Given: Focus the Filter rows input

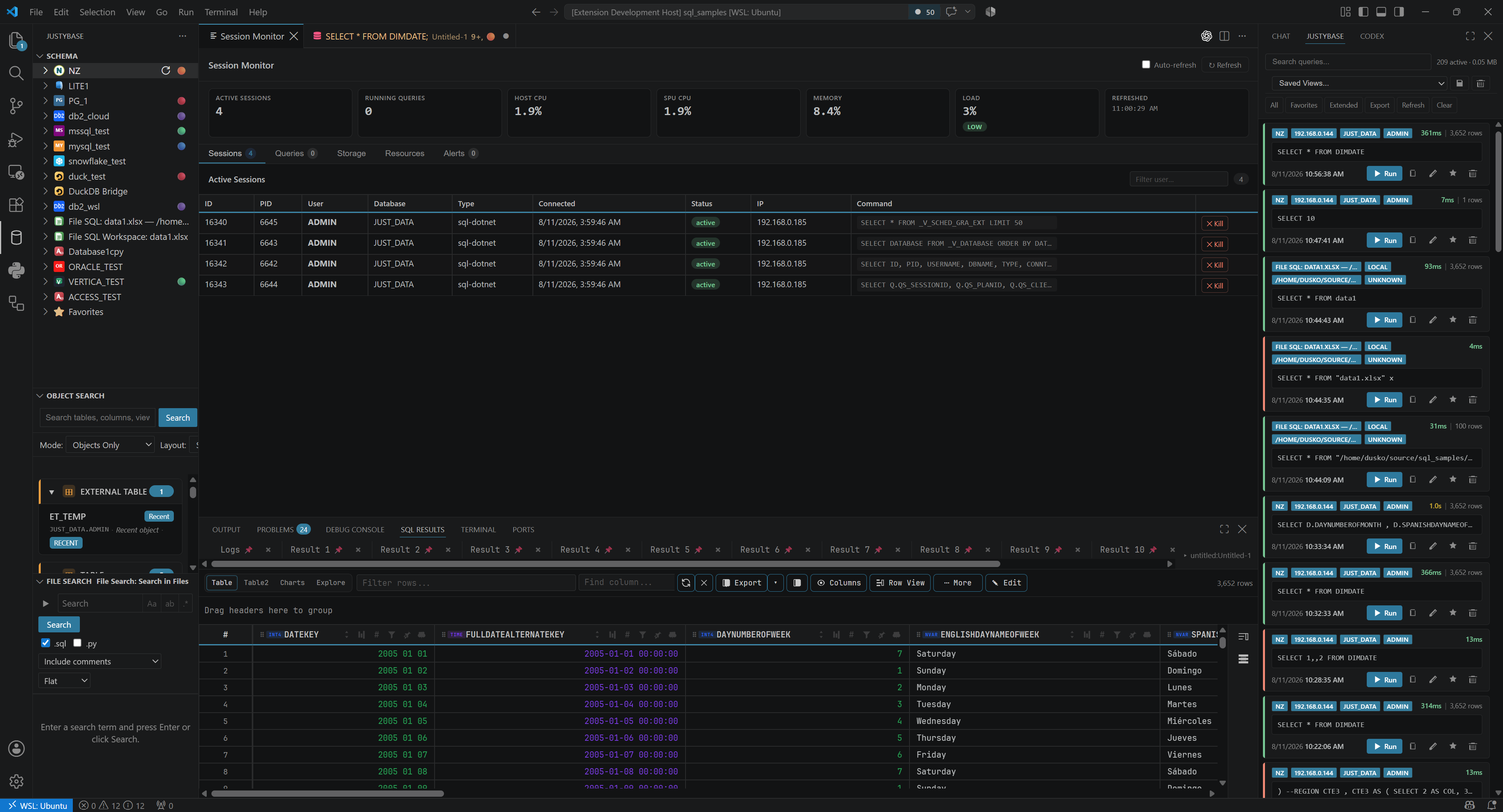Looking at the screenshot, I should coord(466,583).
